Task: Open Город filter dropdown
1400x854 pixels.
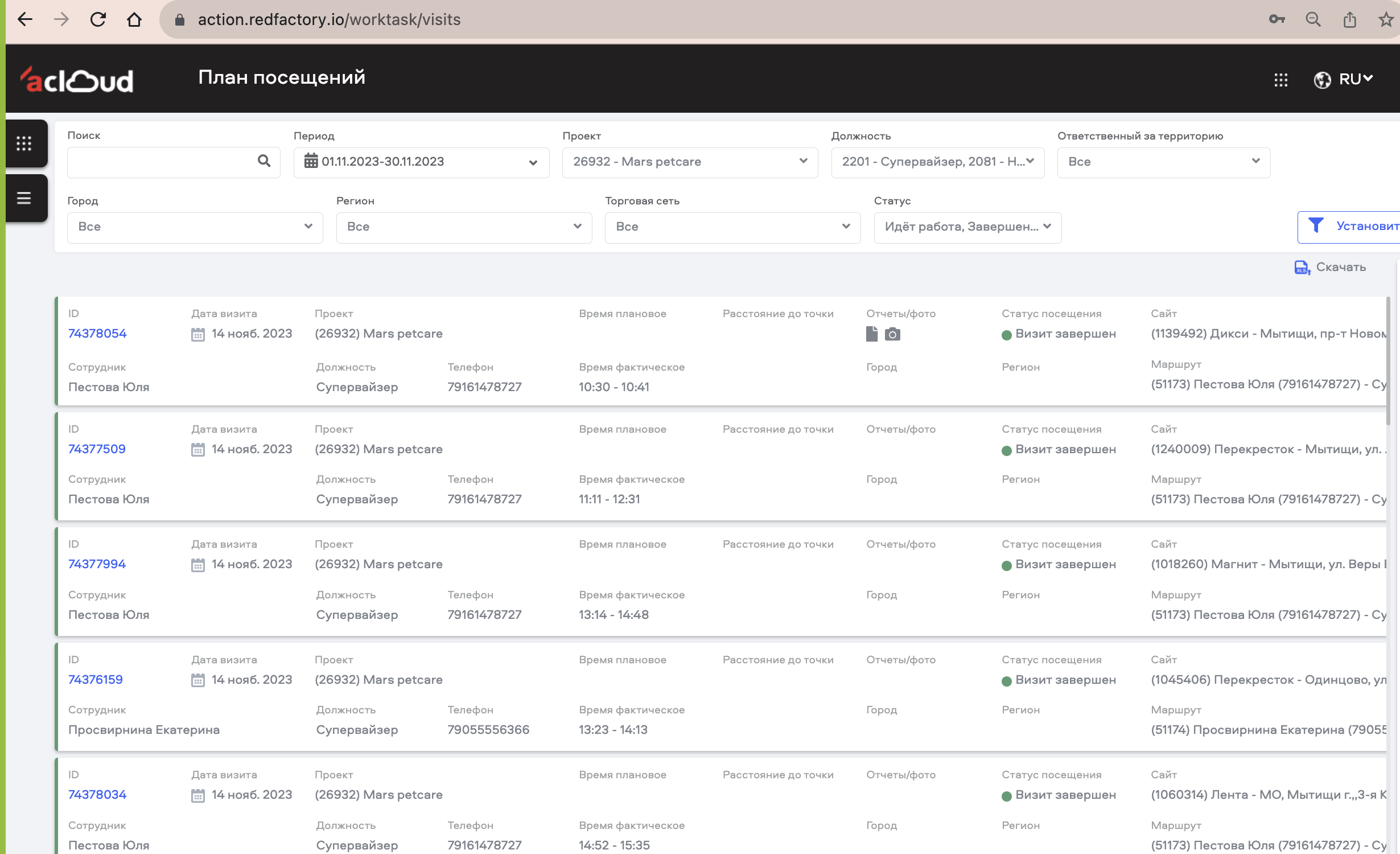Action: 195,227
